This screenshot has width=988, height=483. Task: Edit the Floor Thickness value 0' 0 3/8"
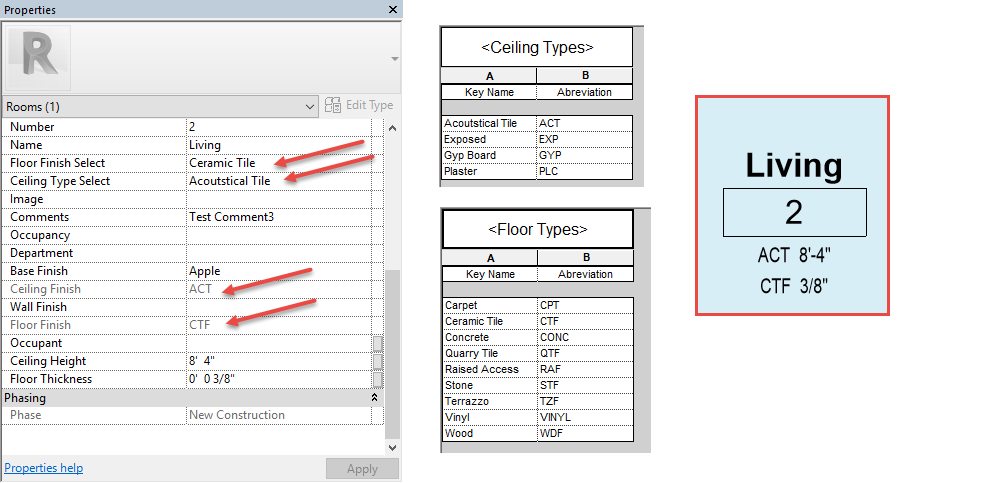[279, 379]
